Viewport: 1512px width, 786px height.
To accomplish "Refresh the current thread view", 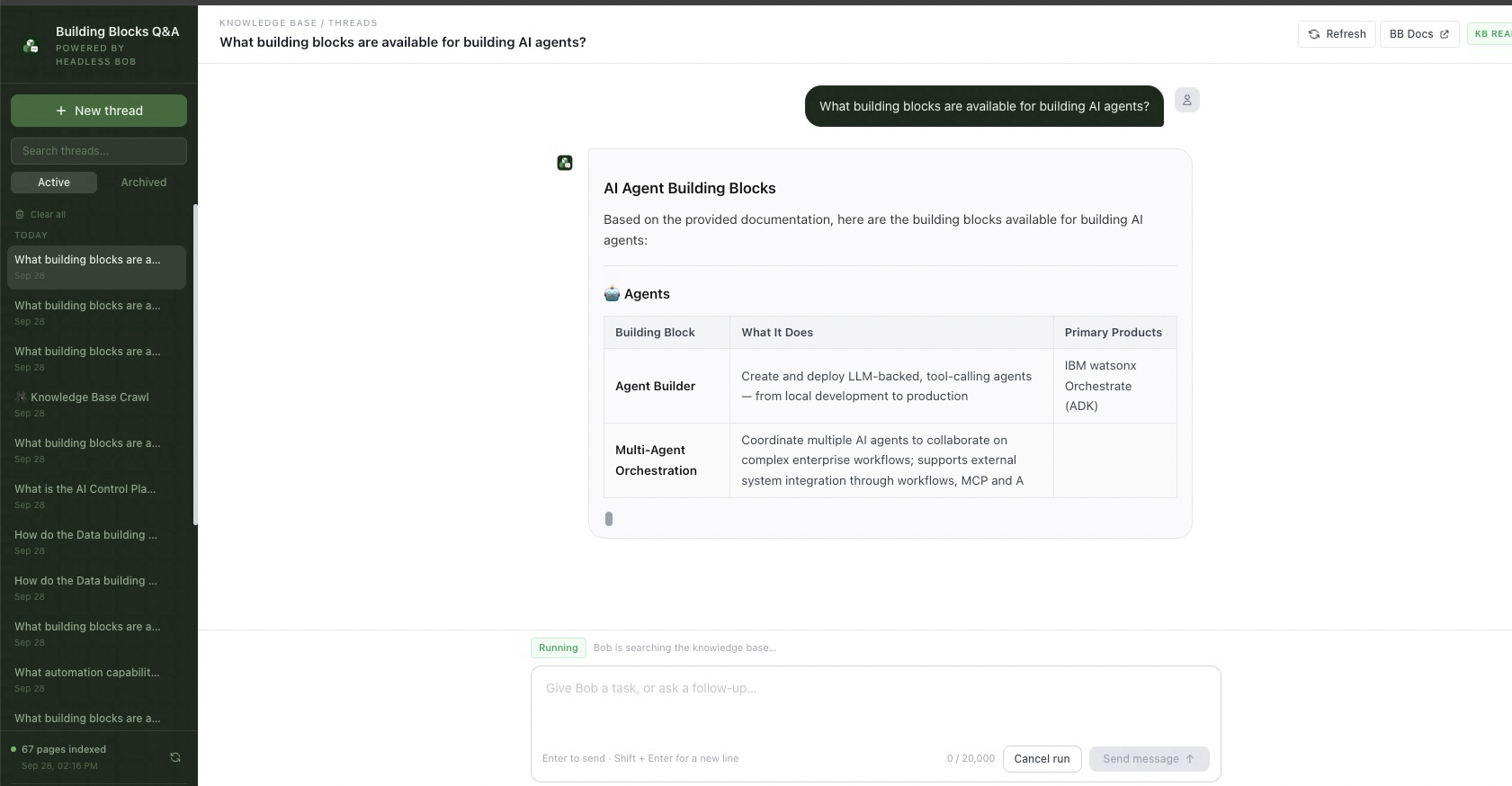I will click(1337, 34).
